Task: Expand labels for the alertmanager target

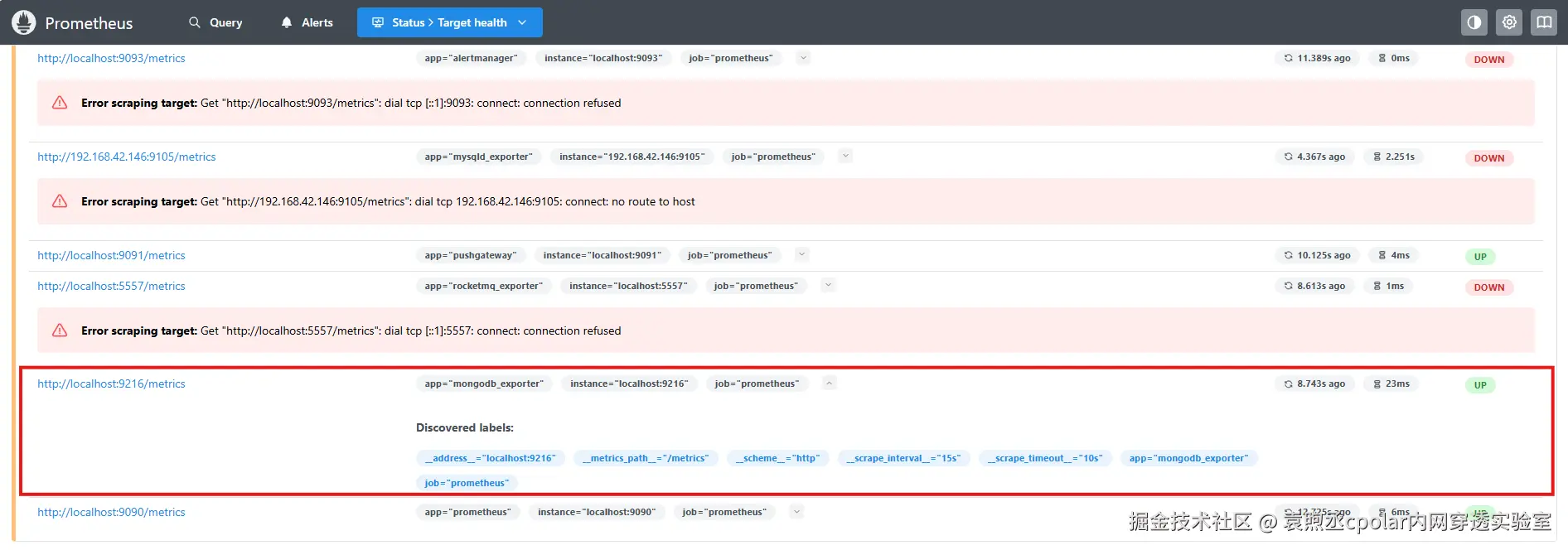Action: coord(803,57)
